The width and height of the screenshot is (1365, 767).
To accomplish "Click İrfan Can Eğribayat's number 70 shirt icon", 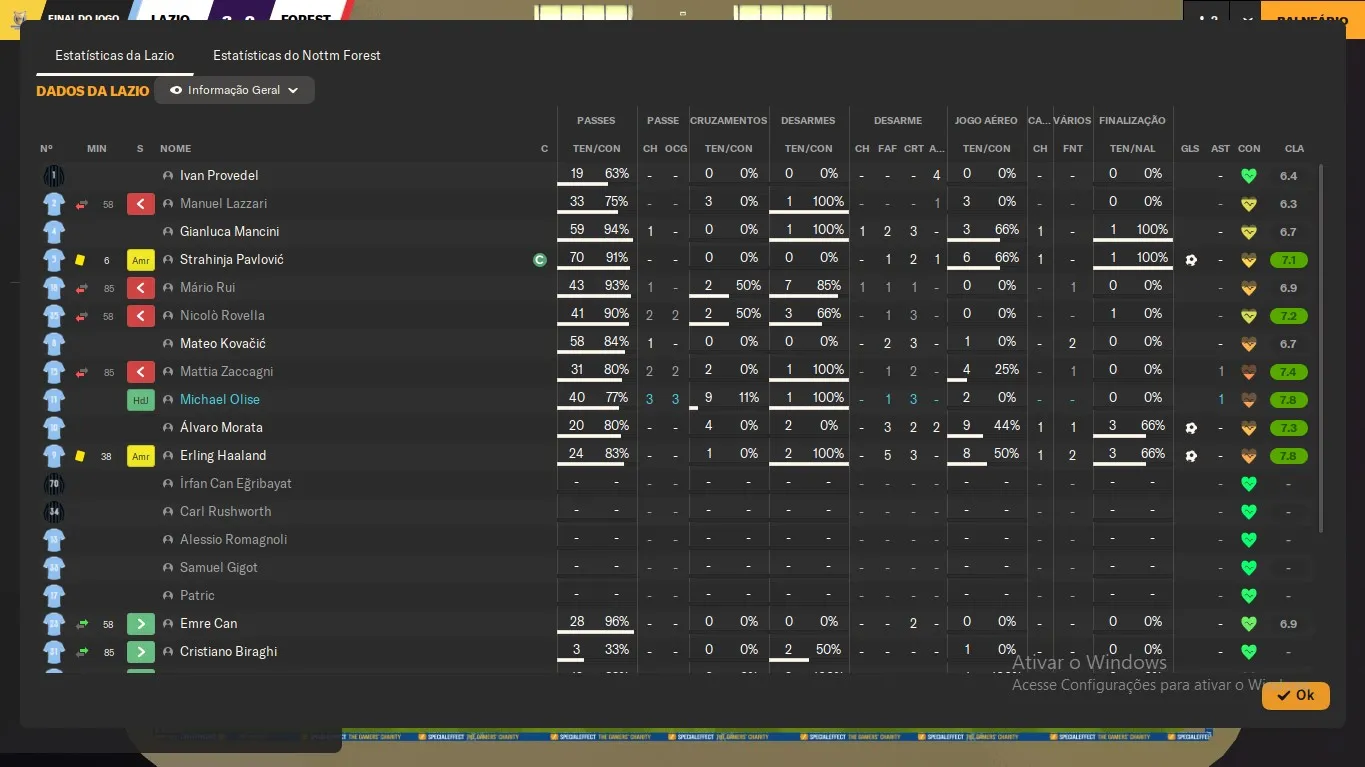I will coord(54,484).
